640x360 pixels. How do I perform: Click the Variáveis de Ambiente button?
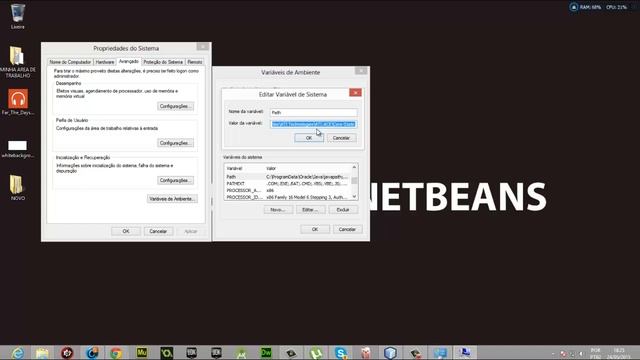[172, 199]
